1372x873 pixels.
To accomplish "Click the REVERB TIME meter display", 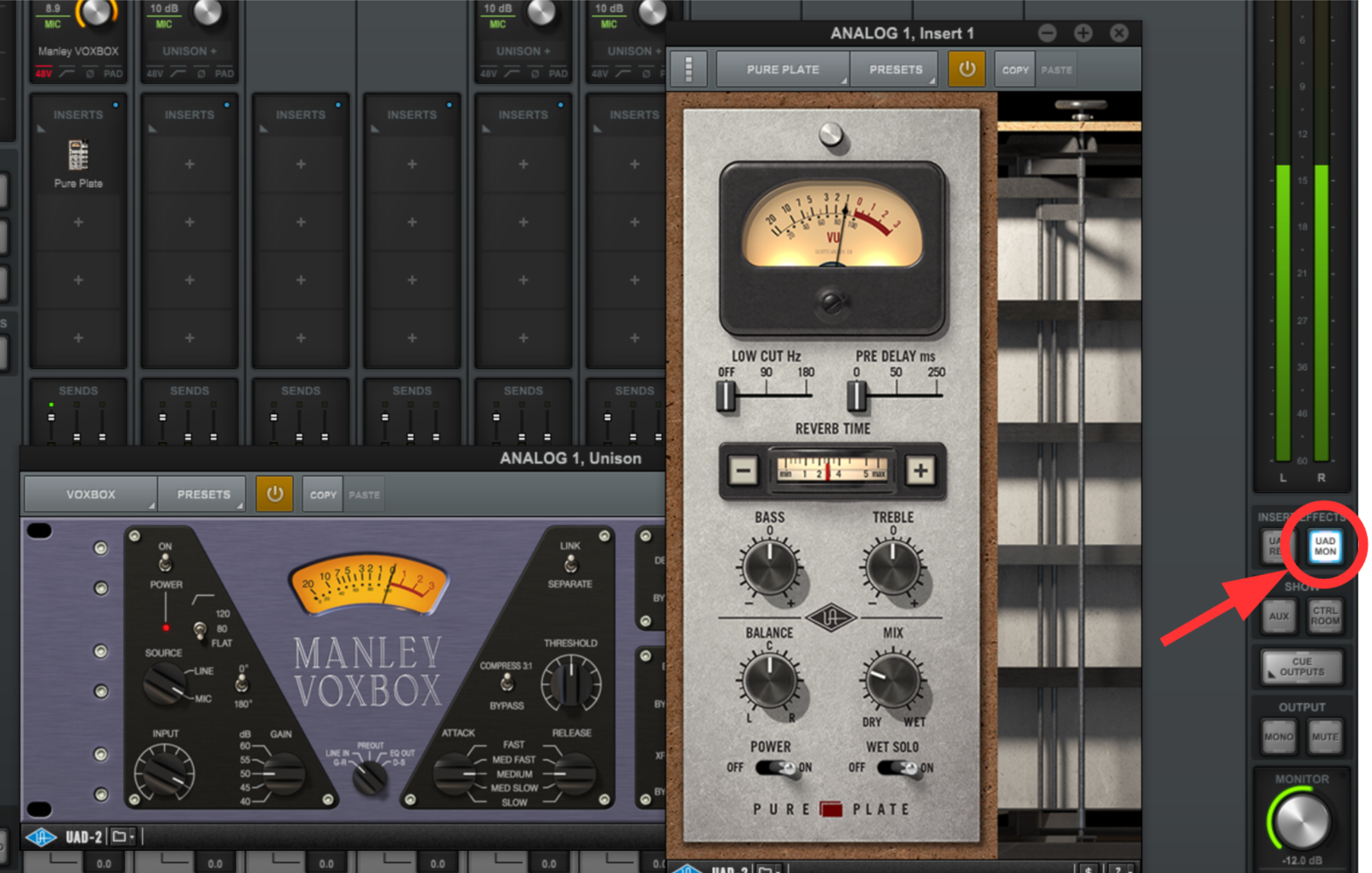I will click(x=832, y=470).
